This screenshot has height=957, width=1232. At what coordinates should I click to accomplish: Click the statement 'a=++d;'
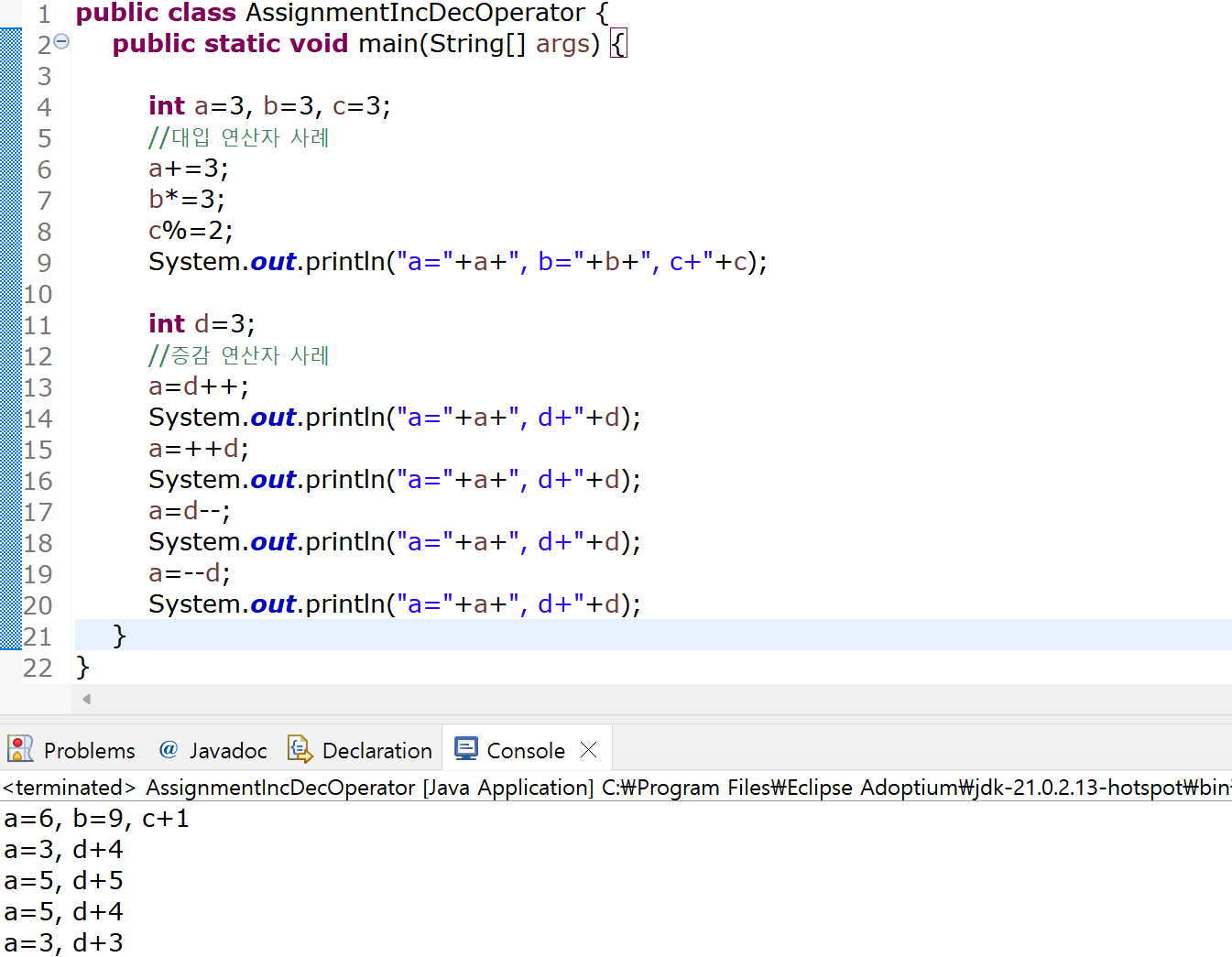(198, 449)
